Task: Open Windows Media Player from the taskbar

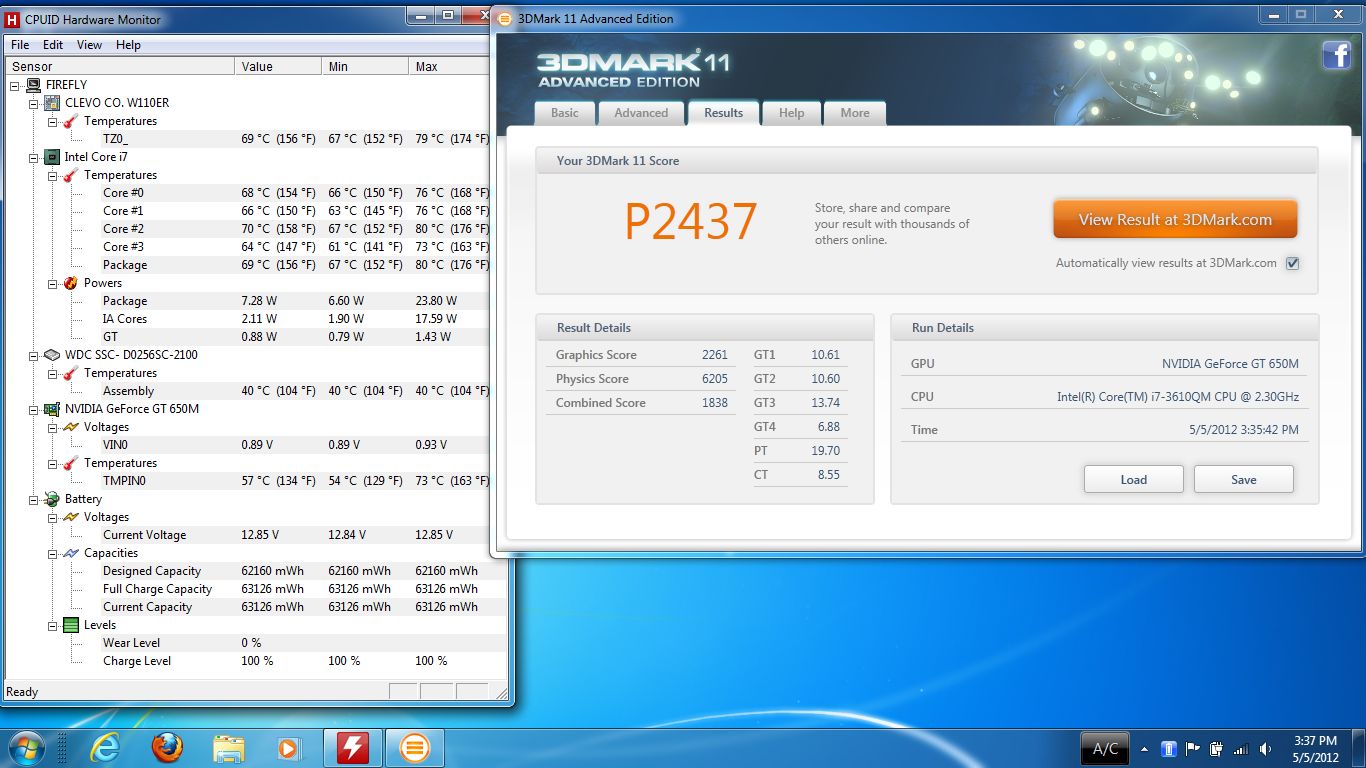Action: coord(288,748)
